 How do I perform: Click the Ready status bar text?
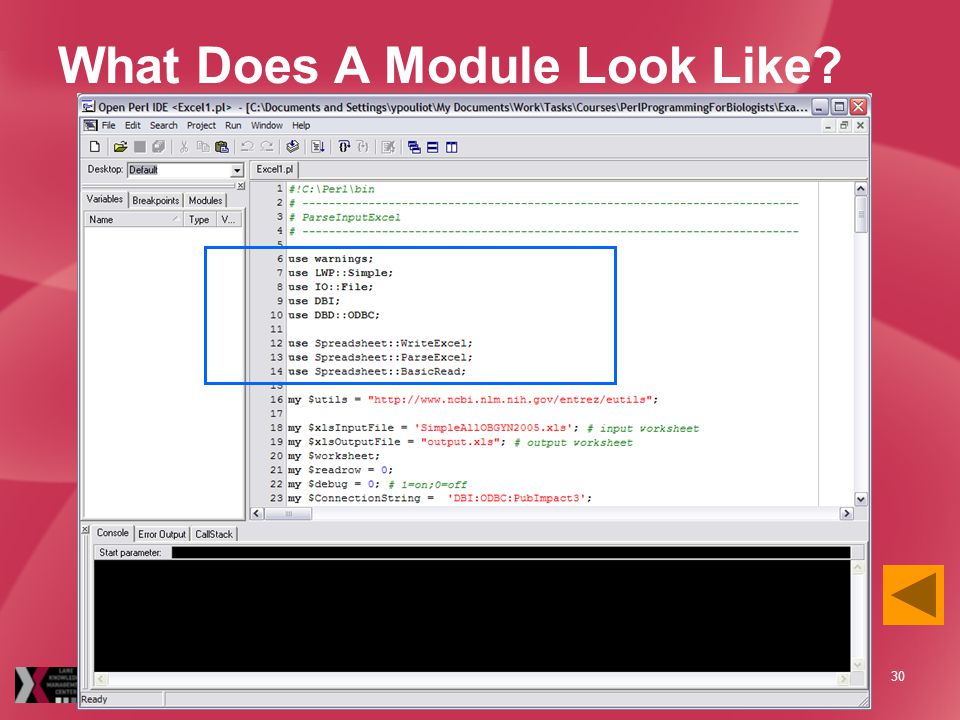click(x=94, y=699)
